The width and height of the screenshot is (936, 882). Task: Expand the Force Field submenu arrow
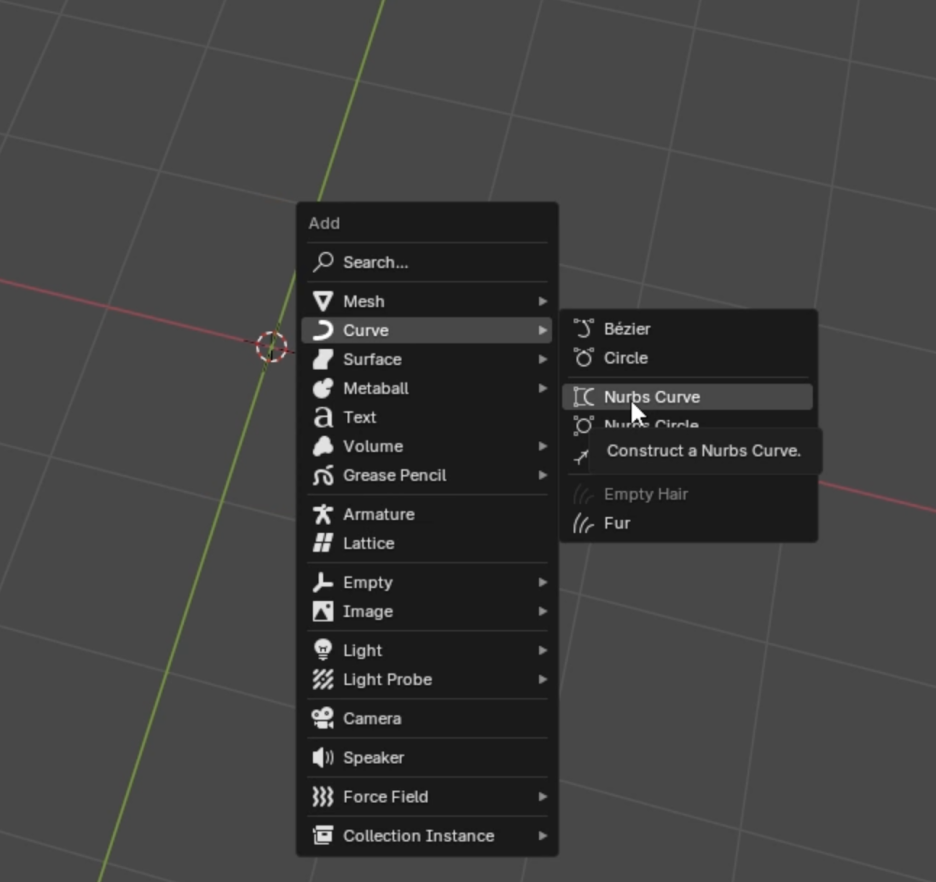click(543, 797)
